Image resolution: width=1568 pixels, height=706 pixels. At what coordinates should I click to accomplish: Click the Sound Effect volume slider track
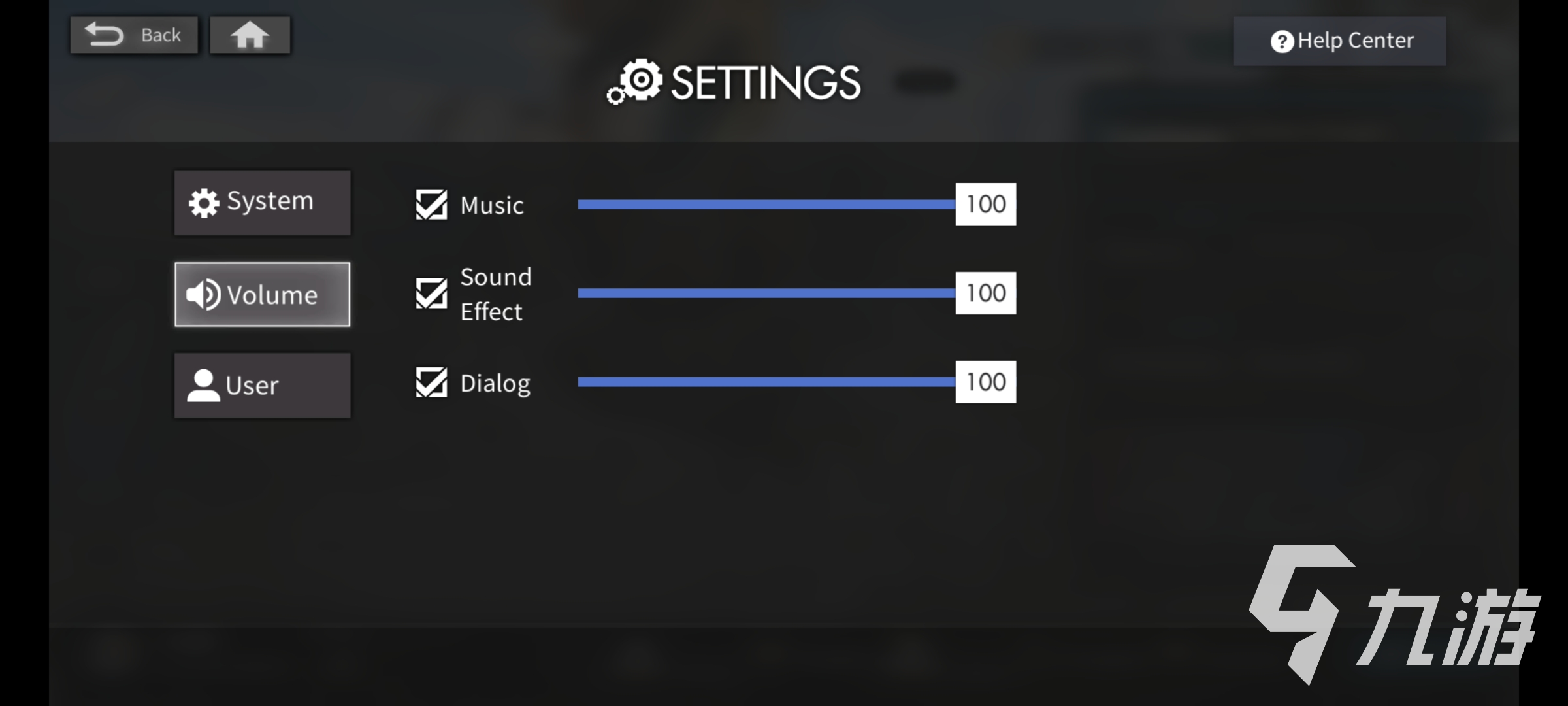click(766, 294)
